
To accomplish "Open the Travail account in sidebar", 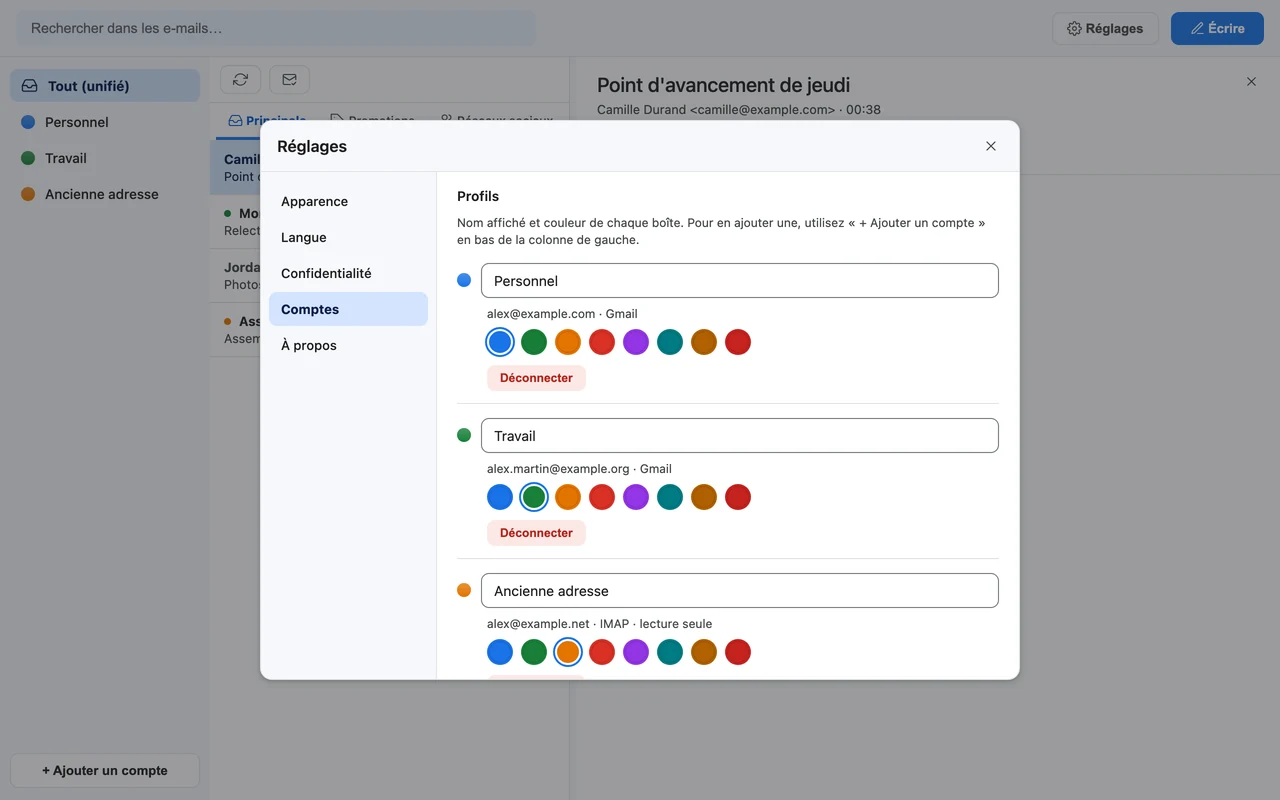I will [x=105, y=158].
